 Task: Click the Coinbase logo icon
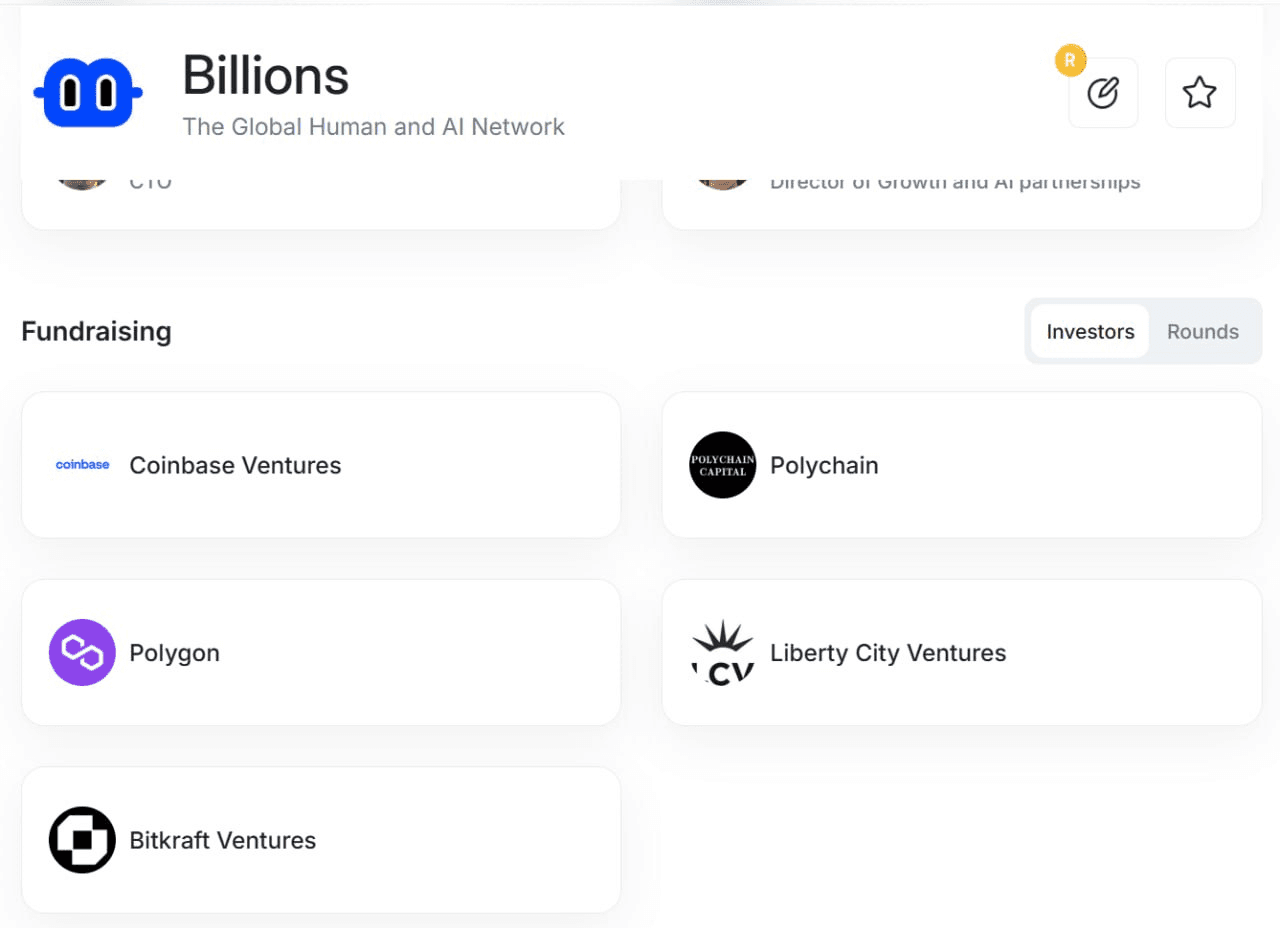pyautogui.click(x=82, y=465)
